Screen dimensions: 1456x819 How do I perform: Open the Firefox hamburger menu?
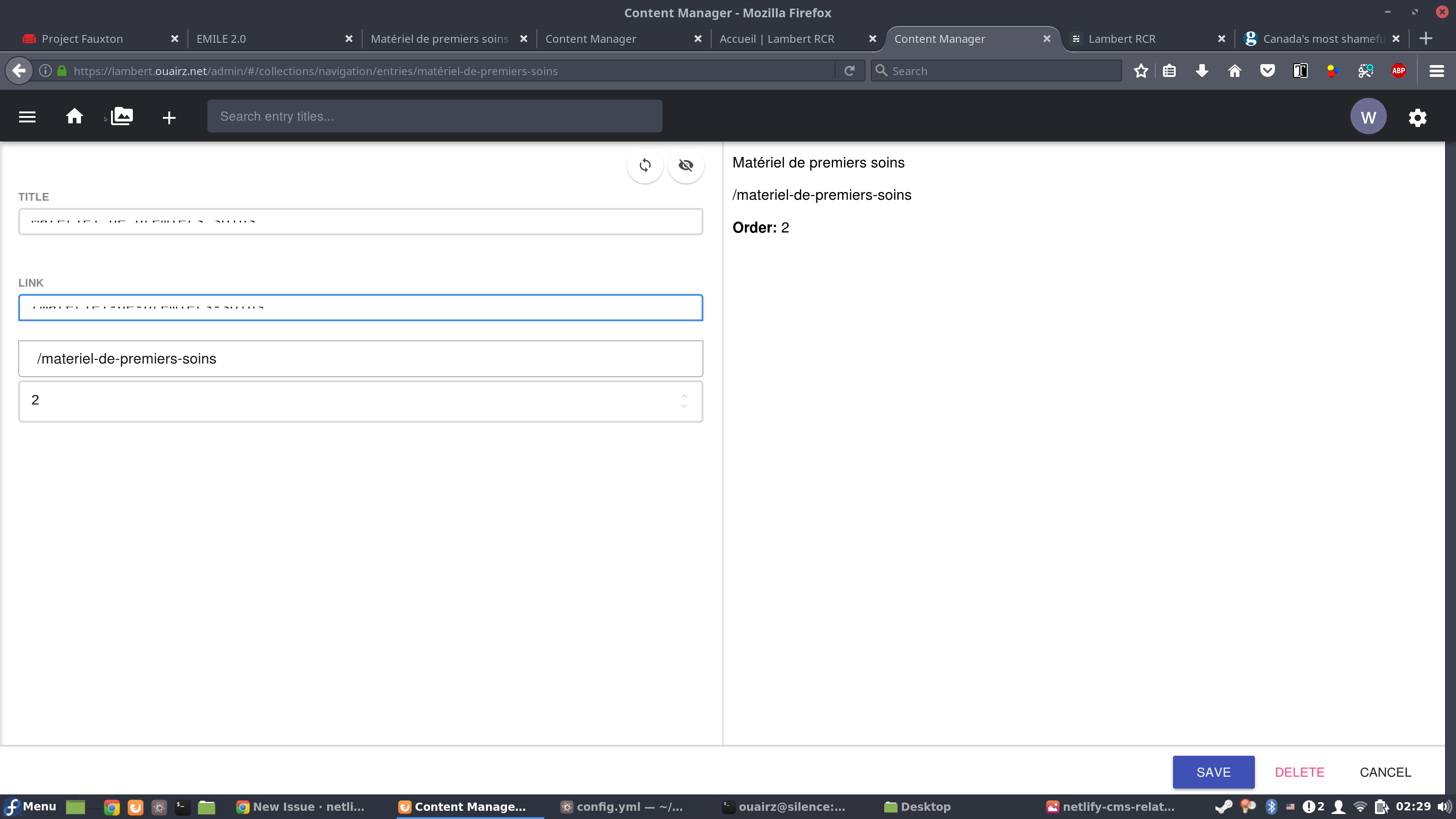coord(1436,71)
